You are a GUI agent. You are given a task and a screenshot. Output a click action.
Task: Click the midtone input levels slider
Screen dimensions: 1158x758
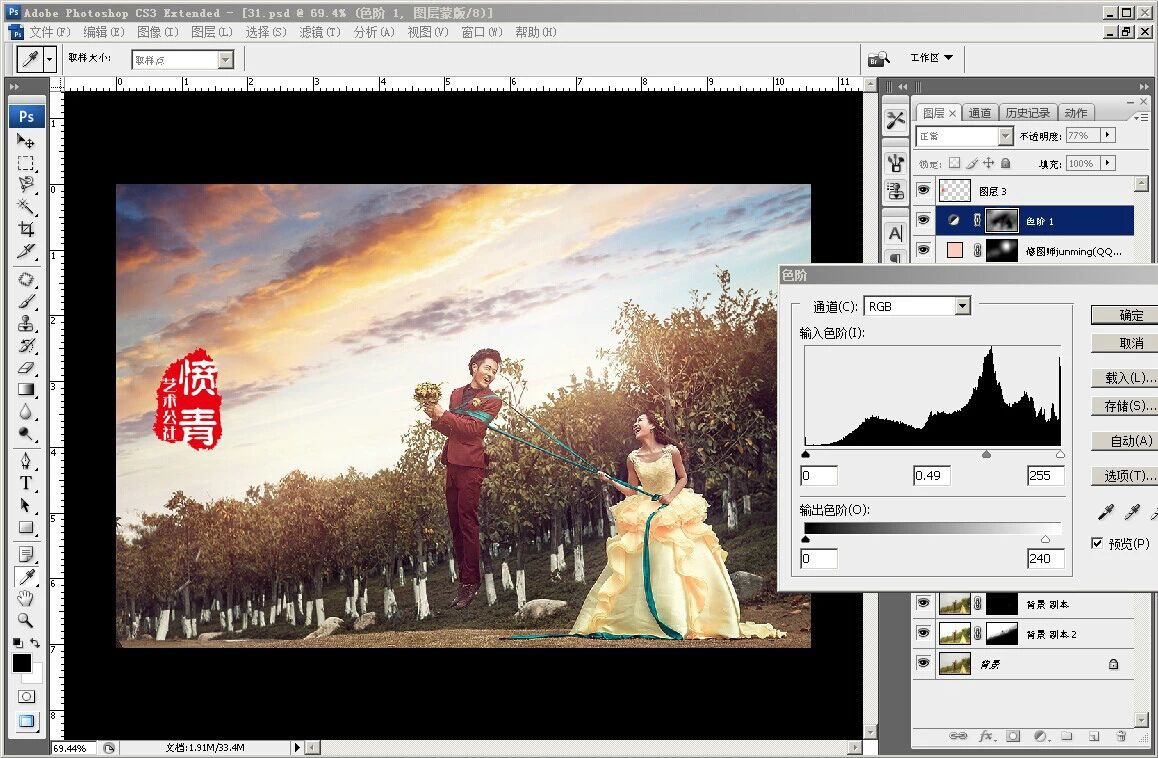coord(986,455)
